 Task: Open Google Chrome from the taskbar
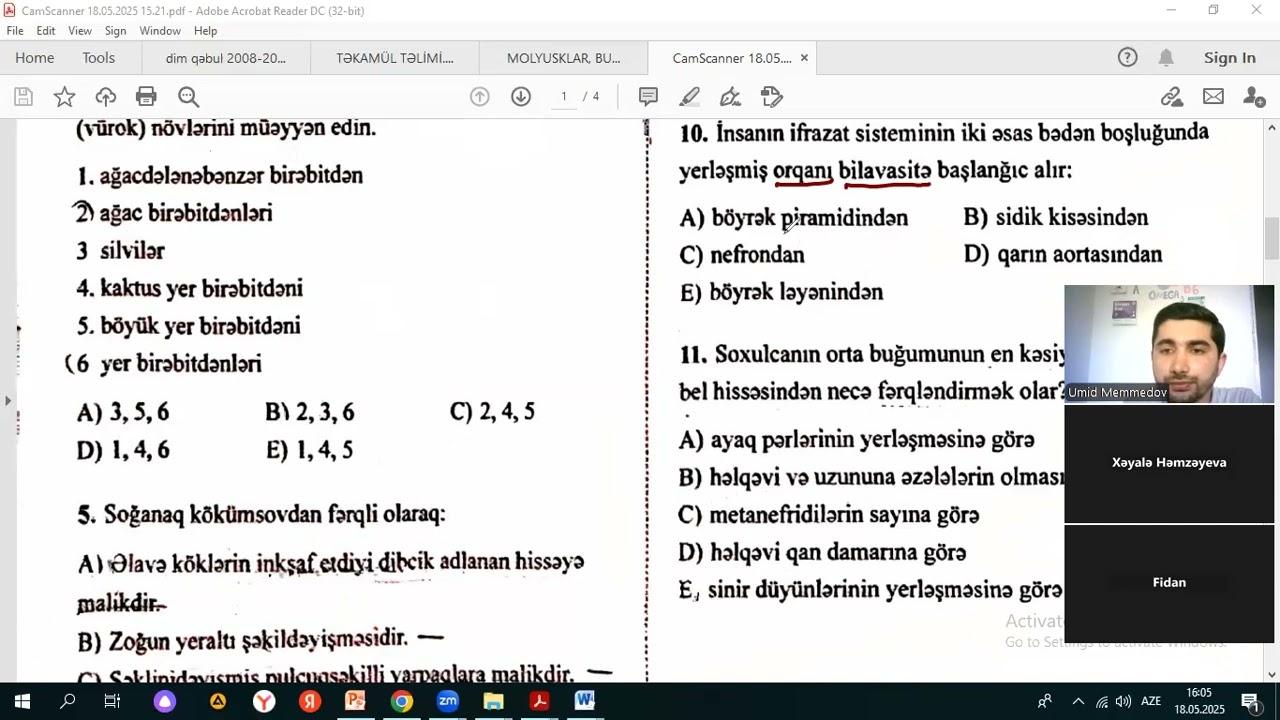click(401, 702)
